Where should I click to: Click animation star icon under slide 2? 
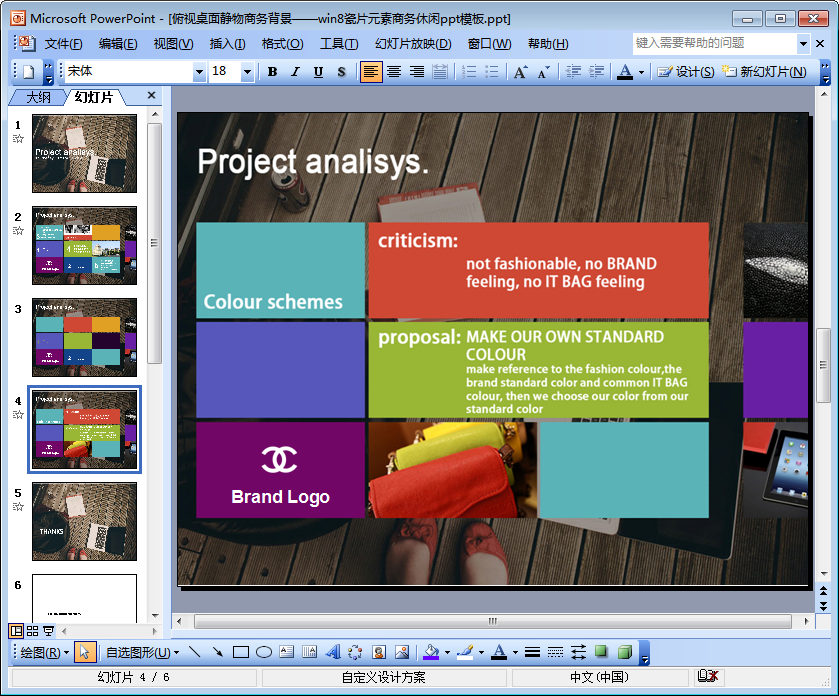pyautogui.click(x=18, y=231)
